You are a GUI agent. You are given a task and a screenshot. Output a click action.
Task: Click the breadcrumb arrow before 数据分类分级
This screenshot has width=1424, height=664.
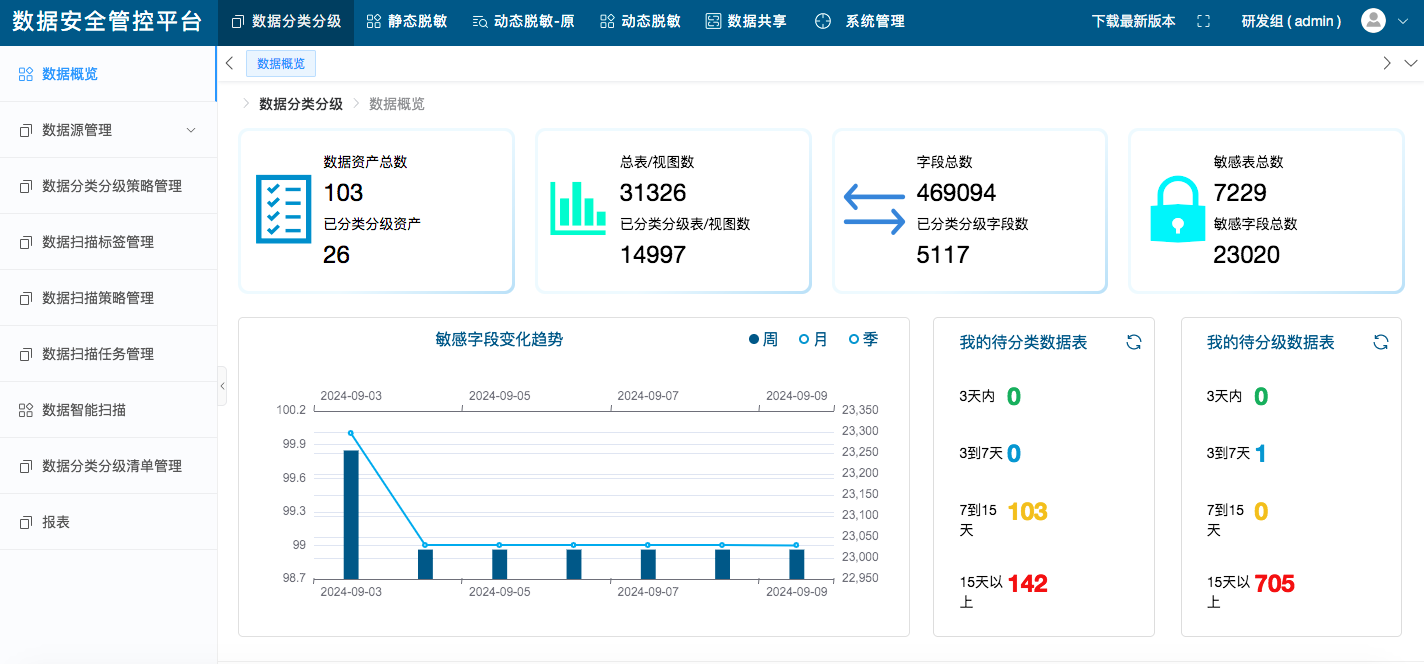pyautogui.click(x=246, y=104)
